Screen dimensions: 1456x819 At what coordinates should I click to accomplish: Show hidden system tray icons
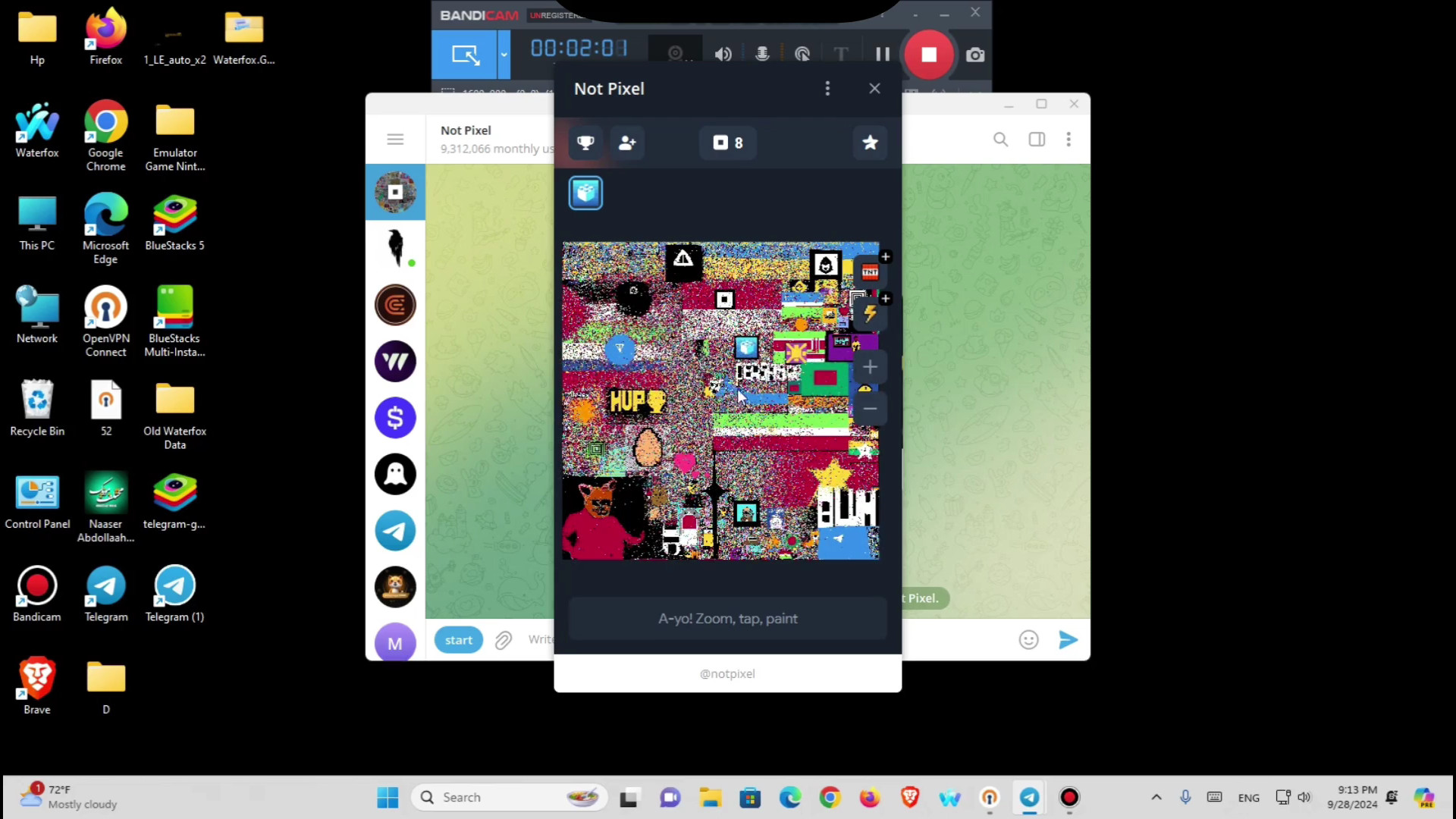1156,797
